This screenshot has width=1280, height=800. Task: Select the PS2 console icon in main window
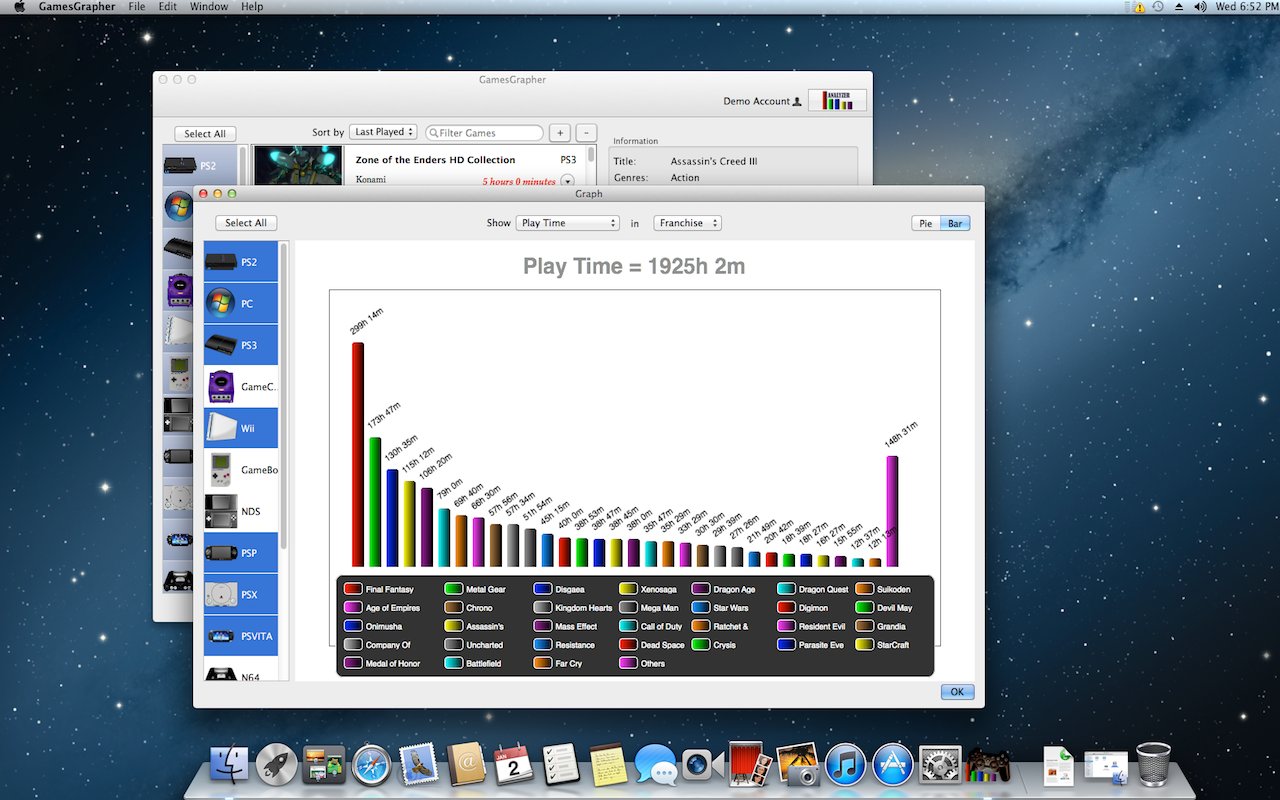point(180,166)
